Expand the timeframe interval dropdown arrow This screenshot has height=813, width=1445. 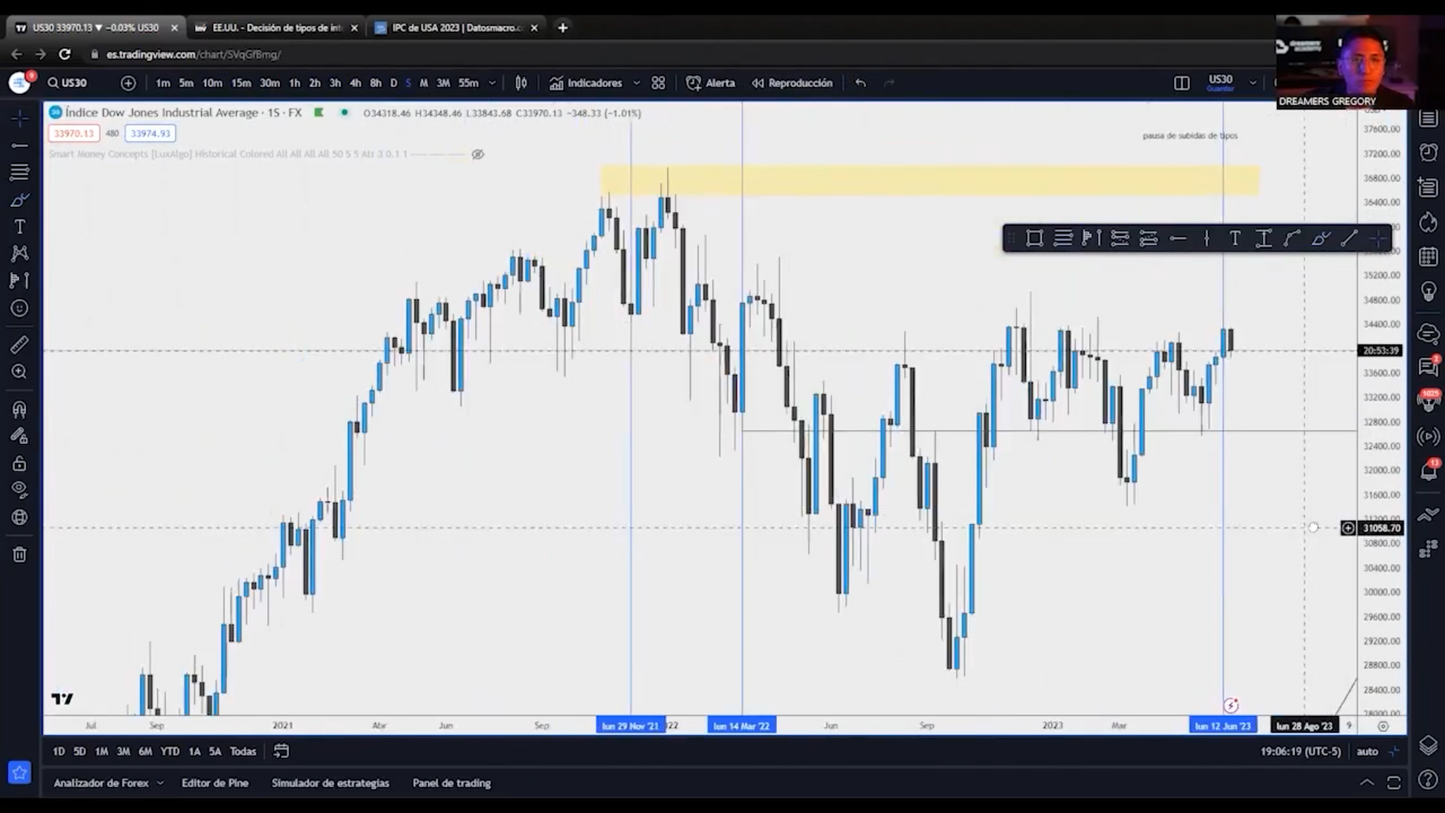492,83
